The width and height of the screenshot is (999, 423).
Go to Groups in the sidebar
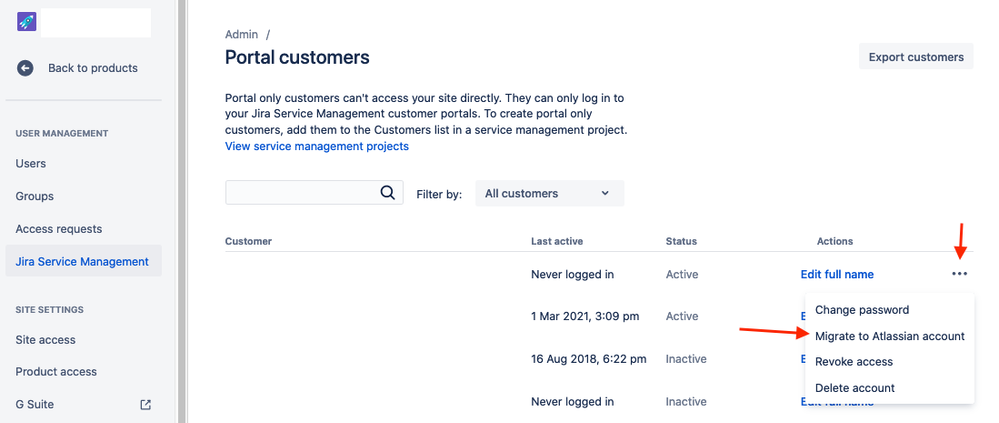(x=35, y=196)
